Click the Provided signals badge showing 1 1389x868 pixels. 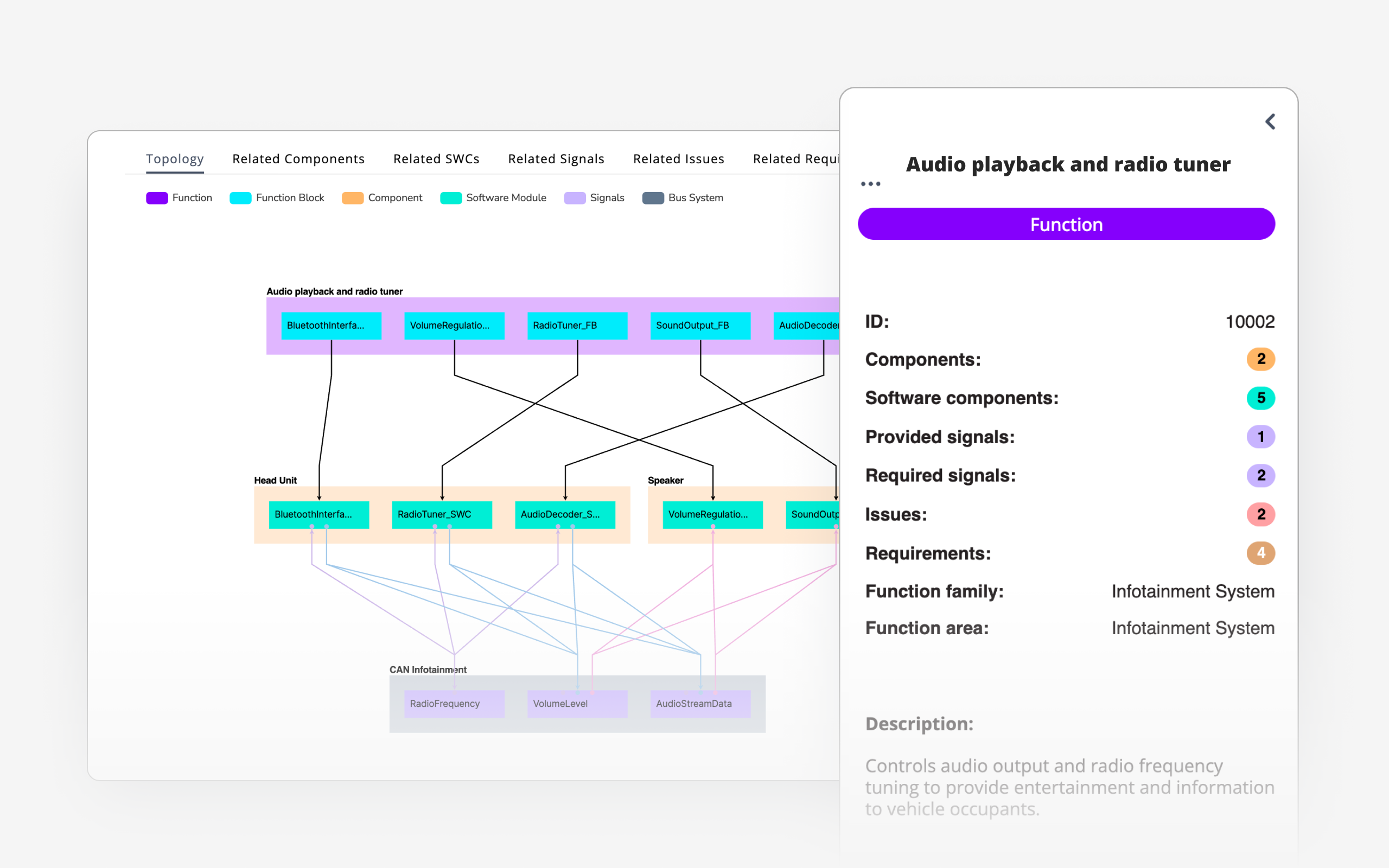(x=1261, y=436)
